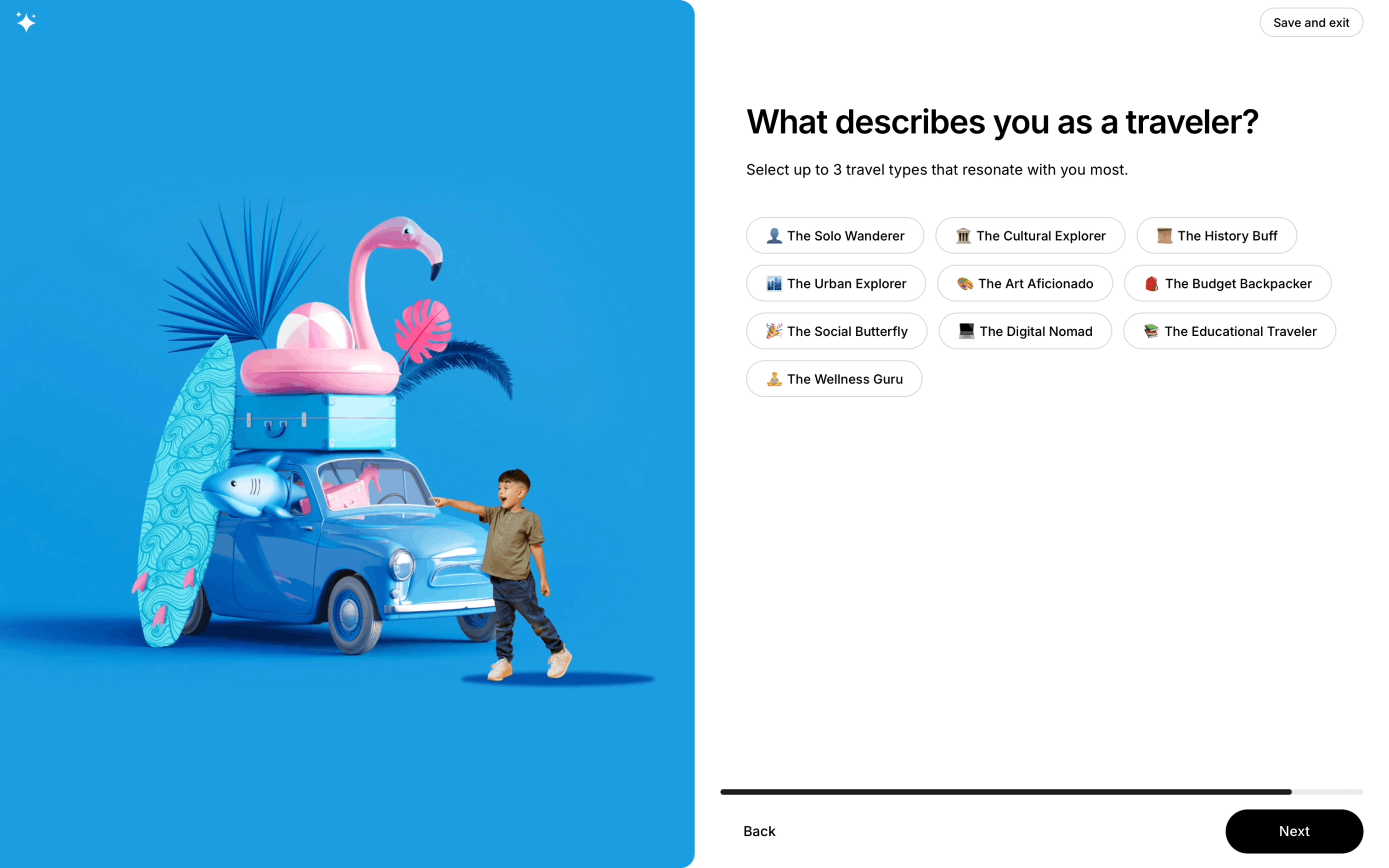The image size is (1389, 868).
Task: Click the Art Aficionado palette icon
Action: [965, 284]
